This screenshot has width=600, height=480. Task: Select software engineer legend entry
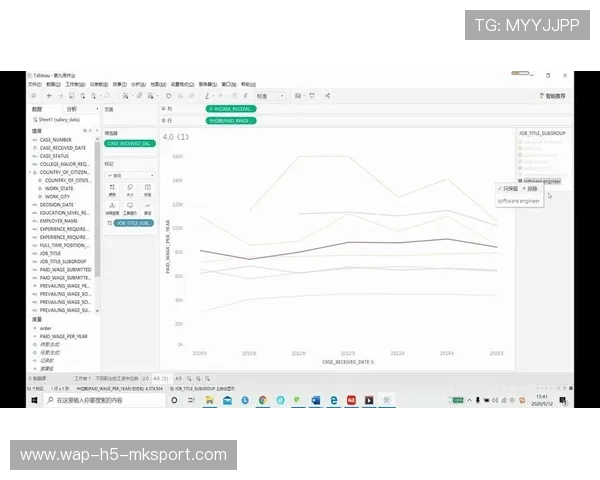541,180
